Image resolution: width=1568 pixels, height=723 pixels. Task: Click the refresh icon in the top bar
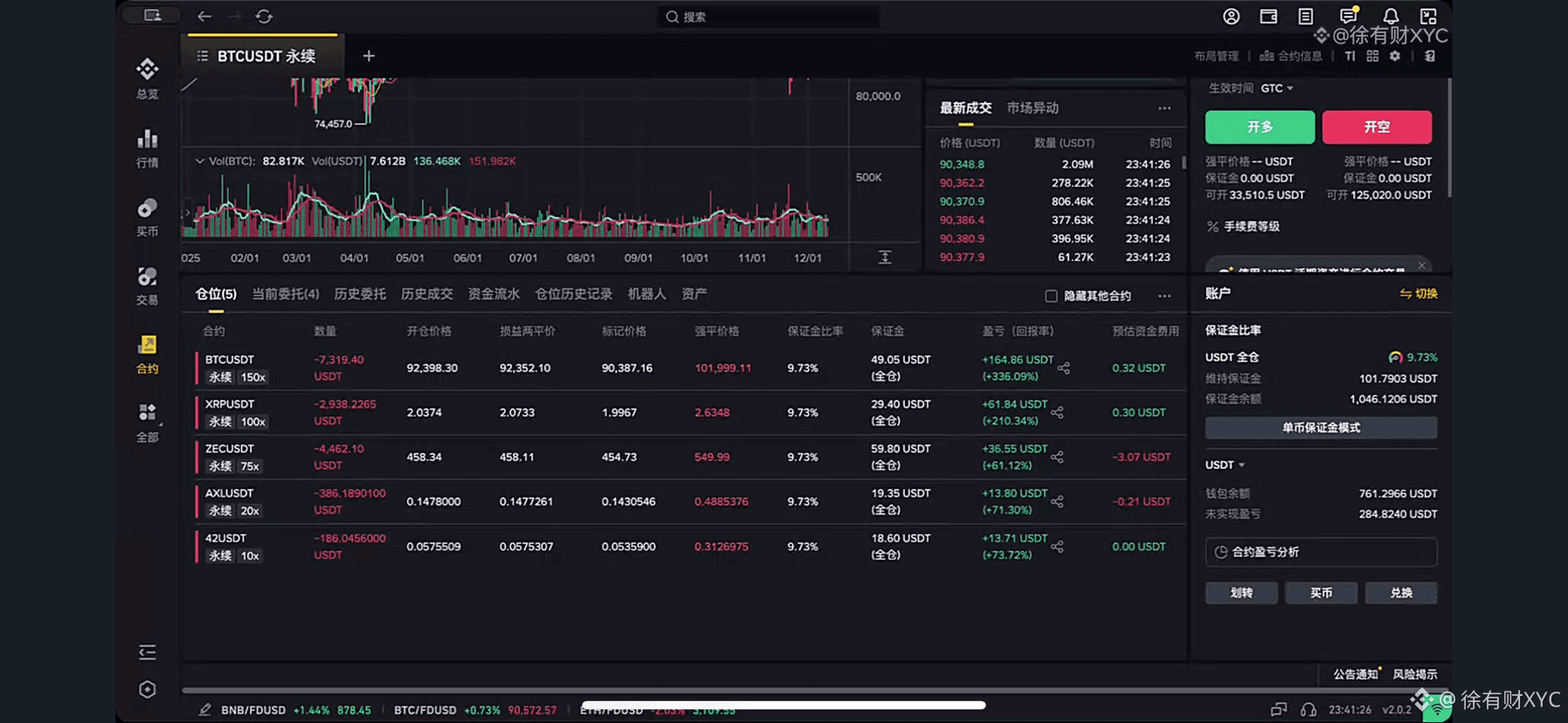pos(264,17)
